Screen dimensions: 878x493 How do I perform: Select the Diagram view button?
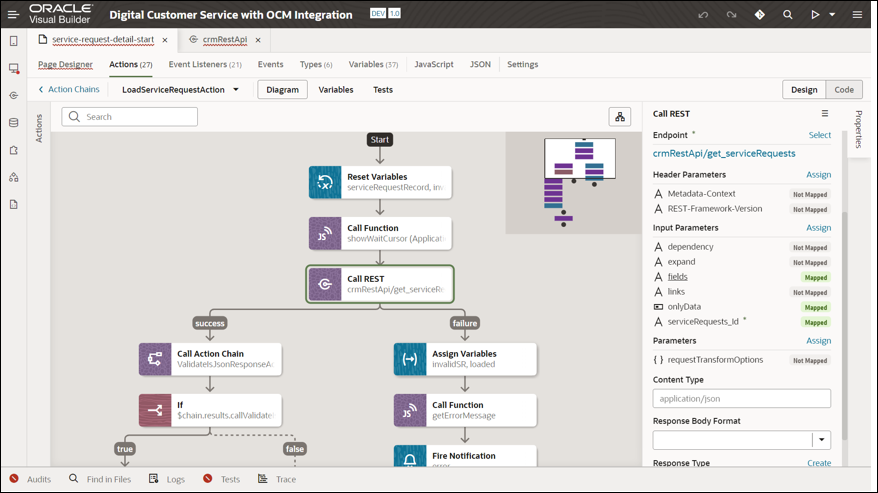(282, 90)
